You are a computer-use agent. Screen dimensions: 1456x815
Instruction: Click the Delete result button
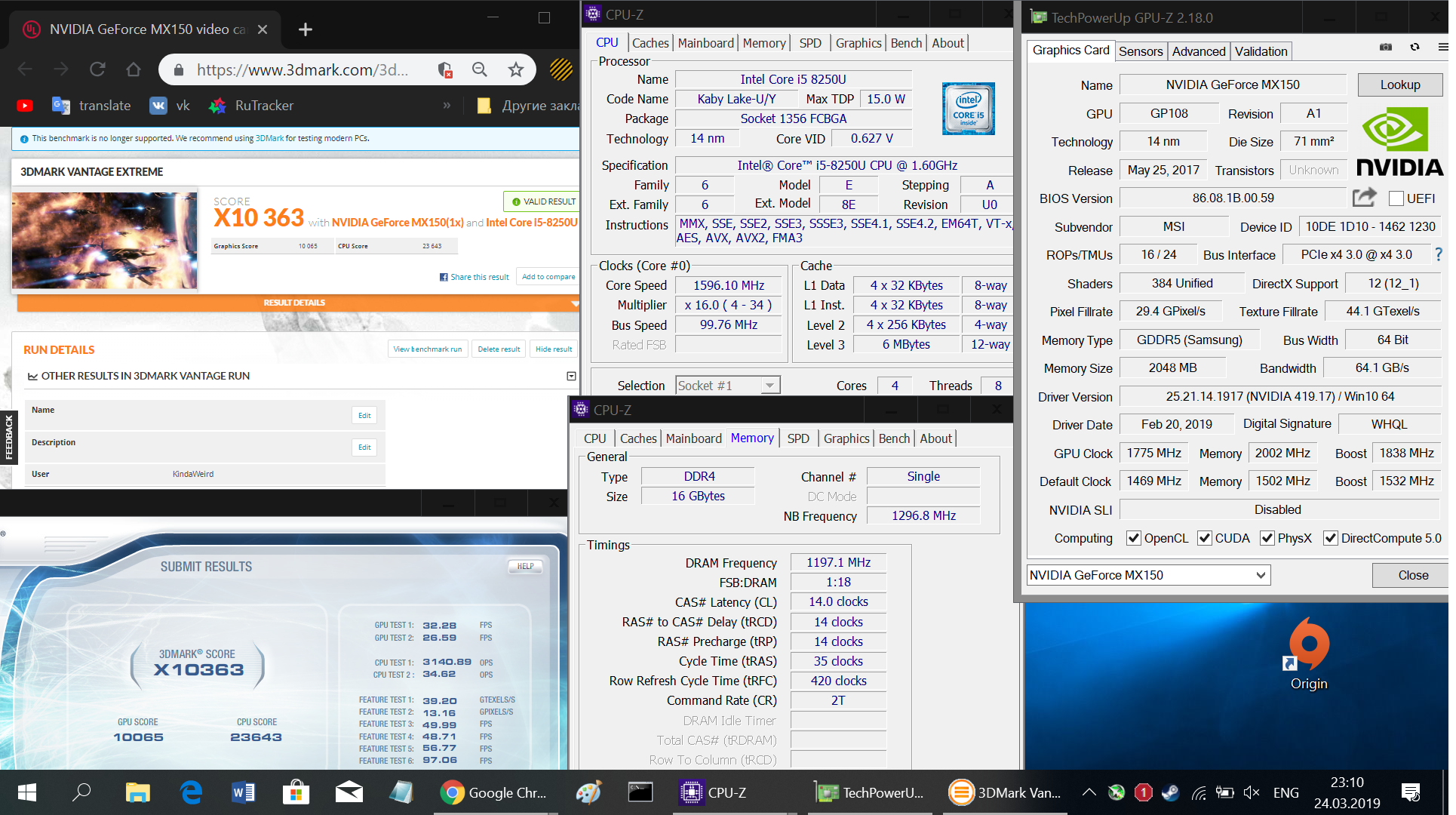point(499,349)
